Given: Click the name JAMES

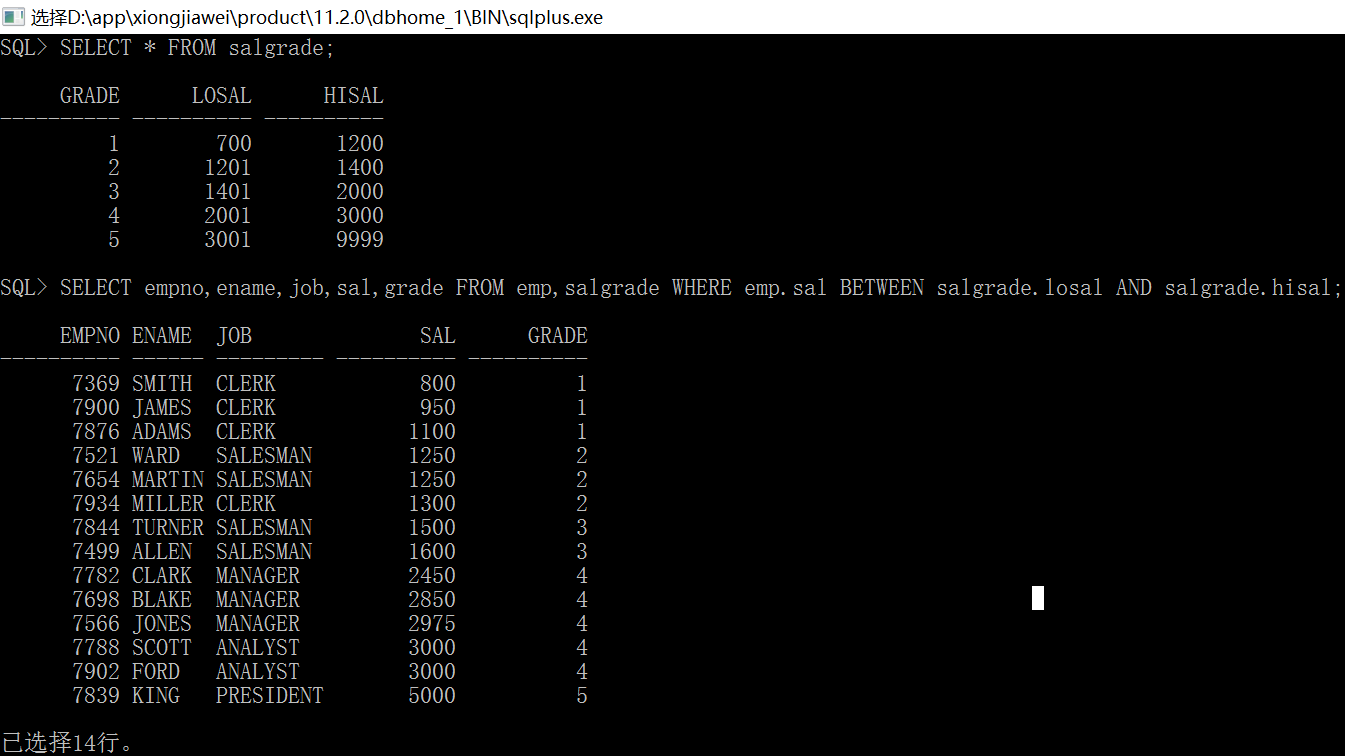Looking at the screenshot, I should 161,408.
